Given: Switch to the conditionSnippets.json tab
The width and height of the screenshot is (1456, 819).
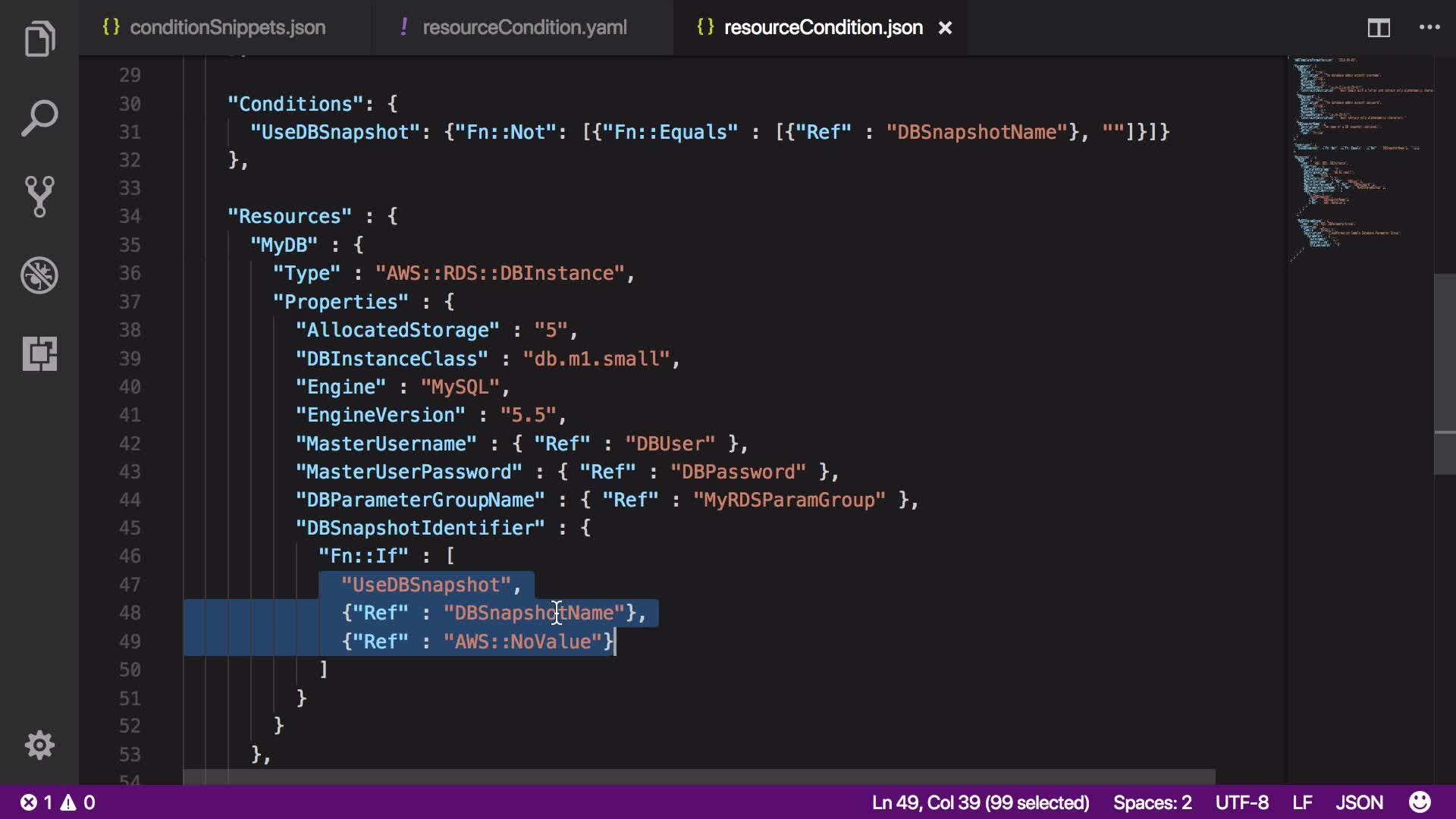Looking at the screenshot, I should pos(227,28).
